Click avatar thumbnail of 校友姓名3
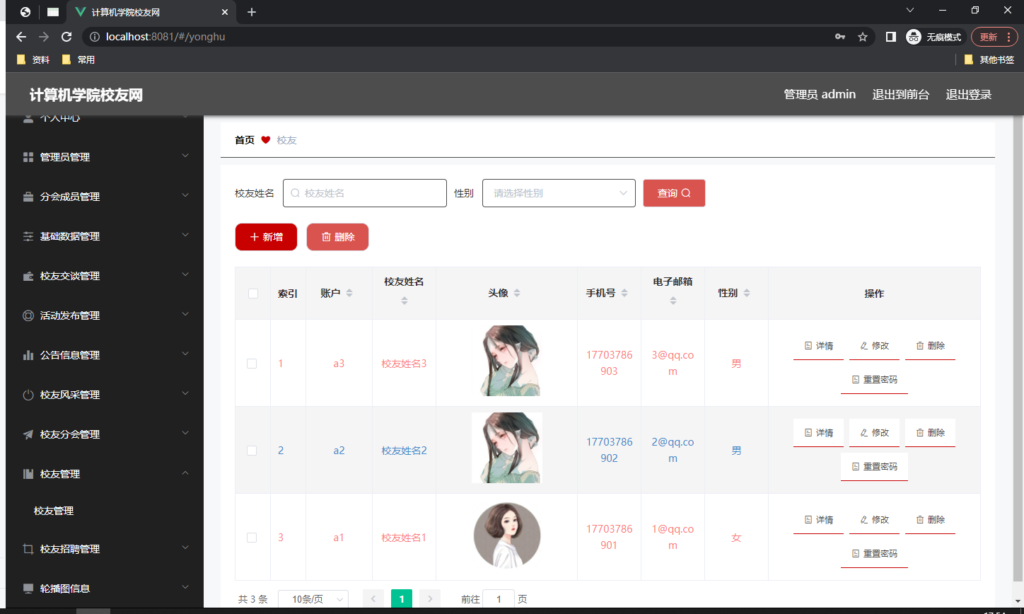The image size is (1024, 614). pyautogui.click(x=511, y=361)
